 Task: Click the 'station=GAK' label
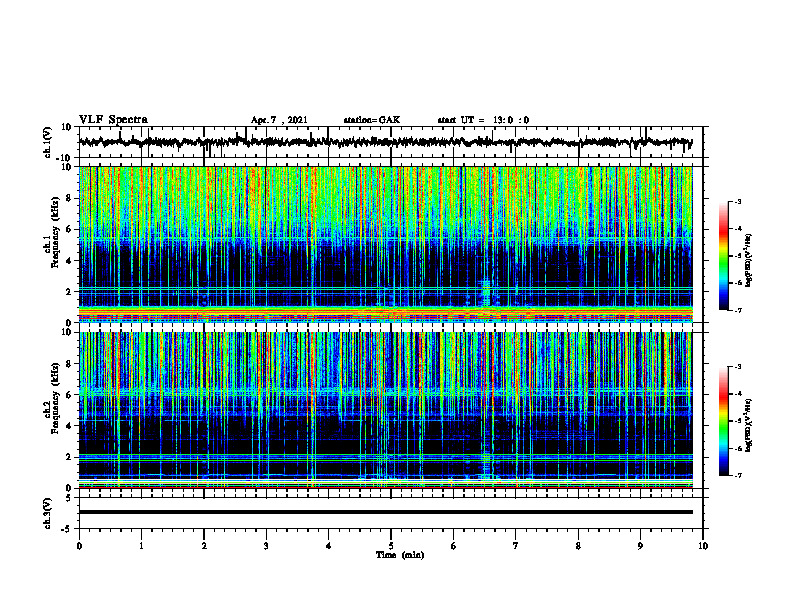[372, 120]
